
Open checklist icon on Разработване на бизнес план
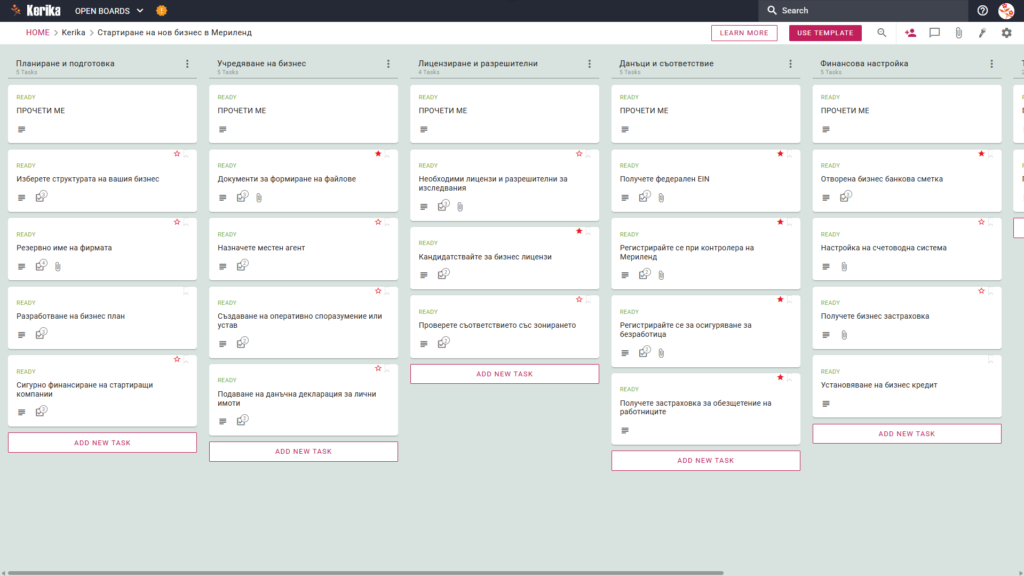tap(41, 334)
